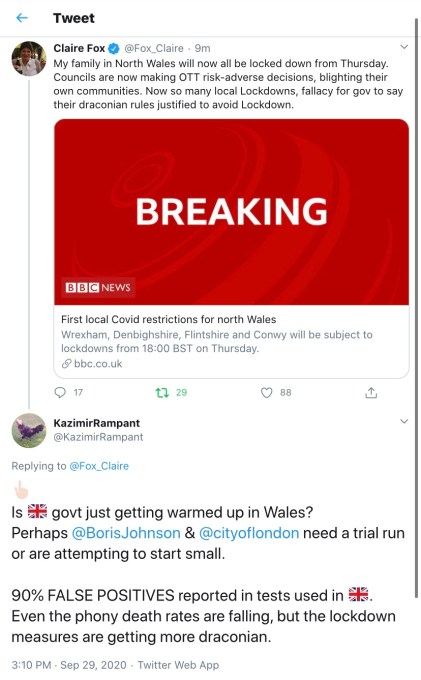Viewport: 421px width, 680px height.
Task: Share Claire Fox's tweet via share icon
Action: pyautogui.click(x=371, y=392)
